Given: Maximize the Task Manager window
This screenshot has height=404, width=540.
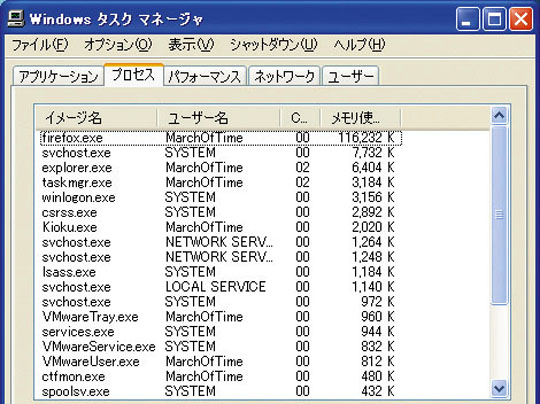Looking at the screenshot, I should pos(494,19).
